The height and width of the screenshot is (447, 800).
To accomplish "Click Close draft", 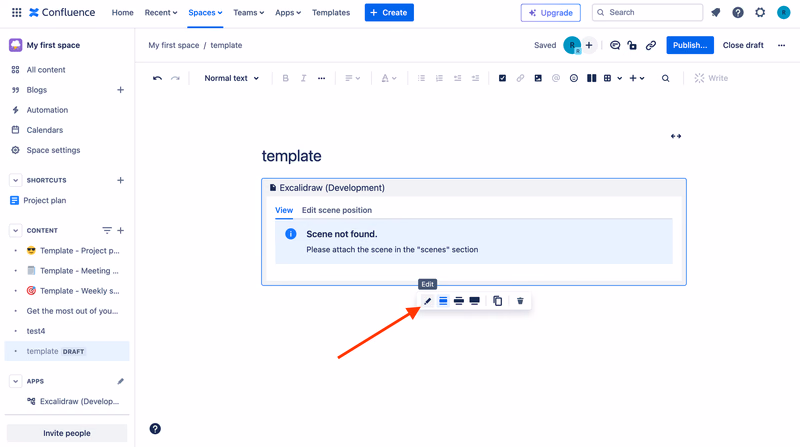I will [743, 45].
